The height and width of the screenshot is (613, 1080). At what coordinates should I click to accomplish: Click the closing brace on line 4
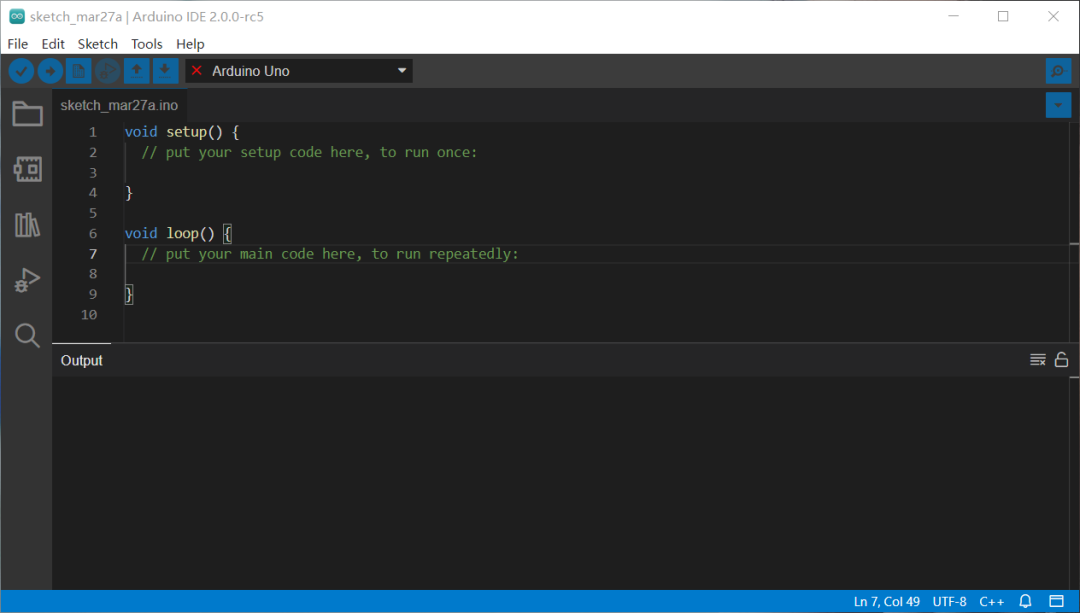(x=129, y=193)
